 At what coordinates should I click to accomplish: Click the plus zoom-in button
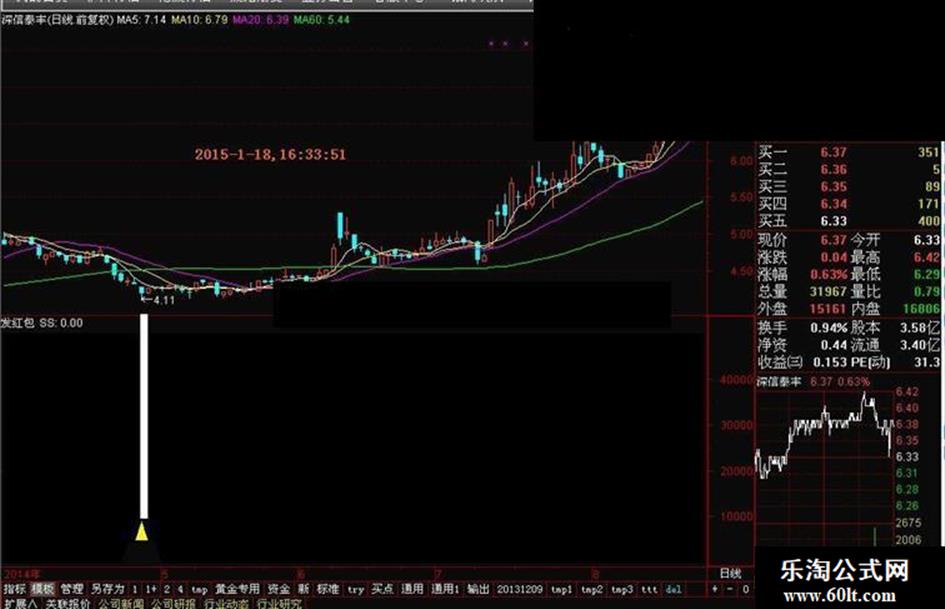click(x=715, y=589)
